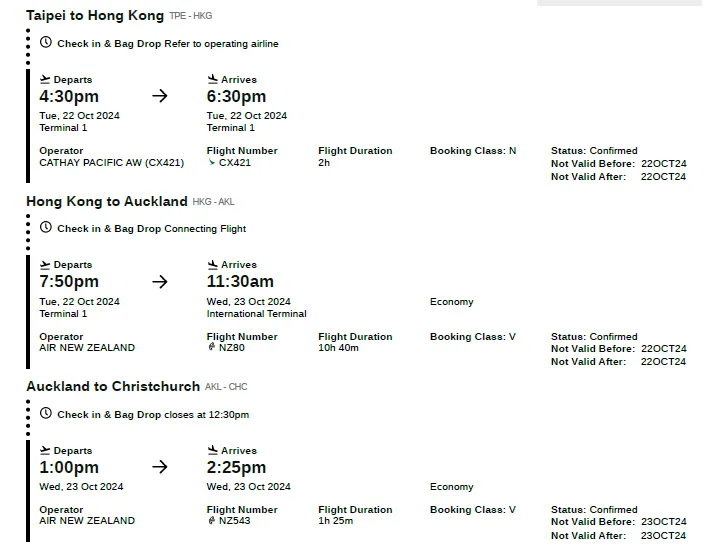Select the Auckland to Christchurch heading
The height and width of the screenshot is (546, 708).
(x=113, y=387)
